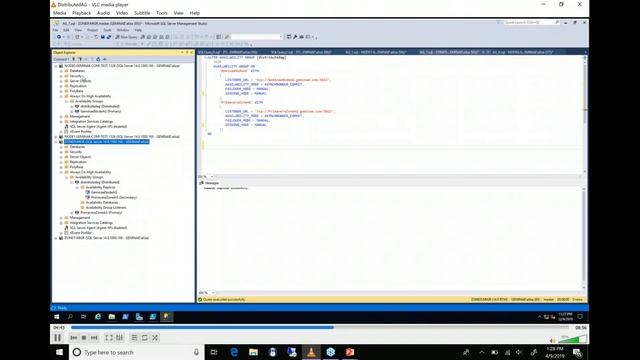The height and width of the screenshot is (360, 640).
Task: Toggle the VLC playlist view
Action: coord(134,338)
